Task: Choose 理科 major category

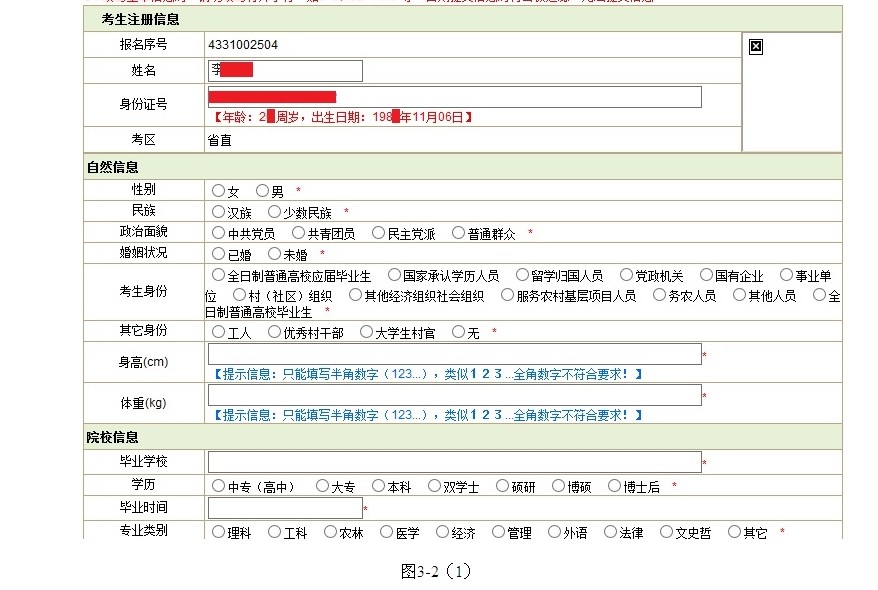Action: [218, 532]
